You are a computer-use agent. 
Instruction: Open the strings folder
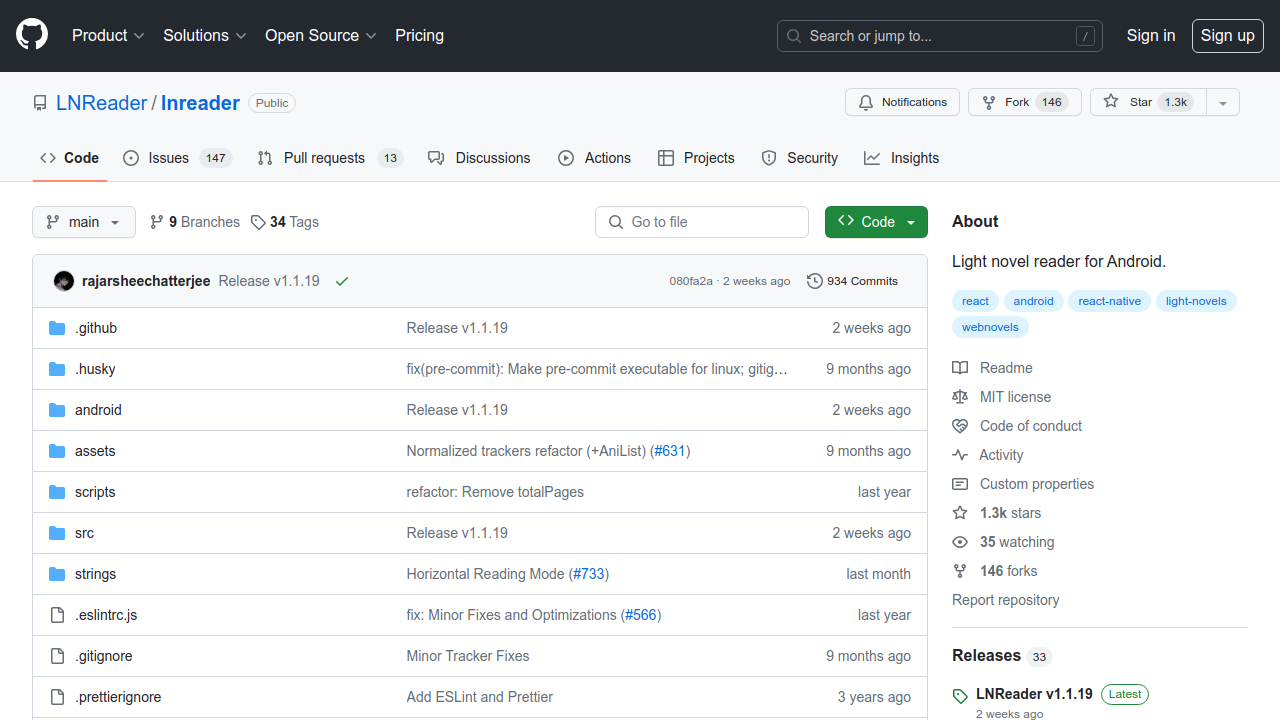[95, 574]
